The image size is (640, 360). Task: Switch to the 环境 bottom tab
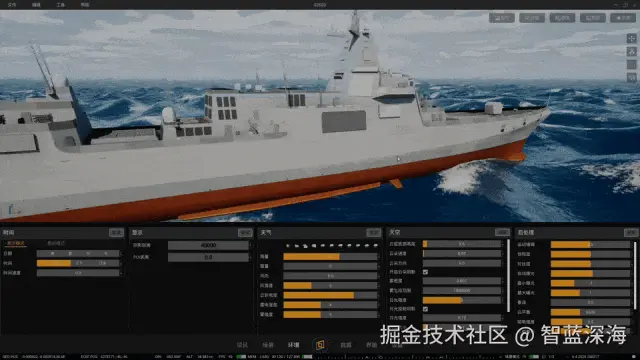294,345
